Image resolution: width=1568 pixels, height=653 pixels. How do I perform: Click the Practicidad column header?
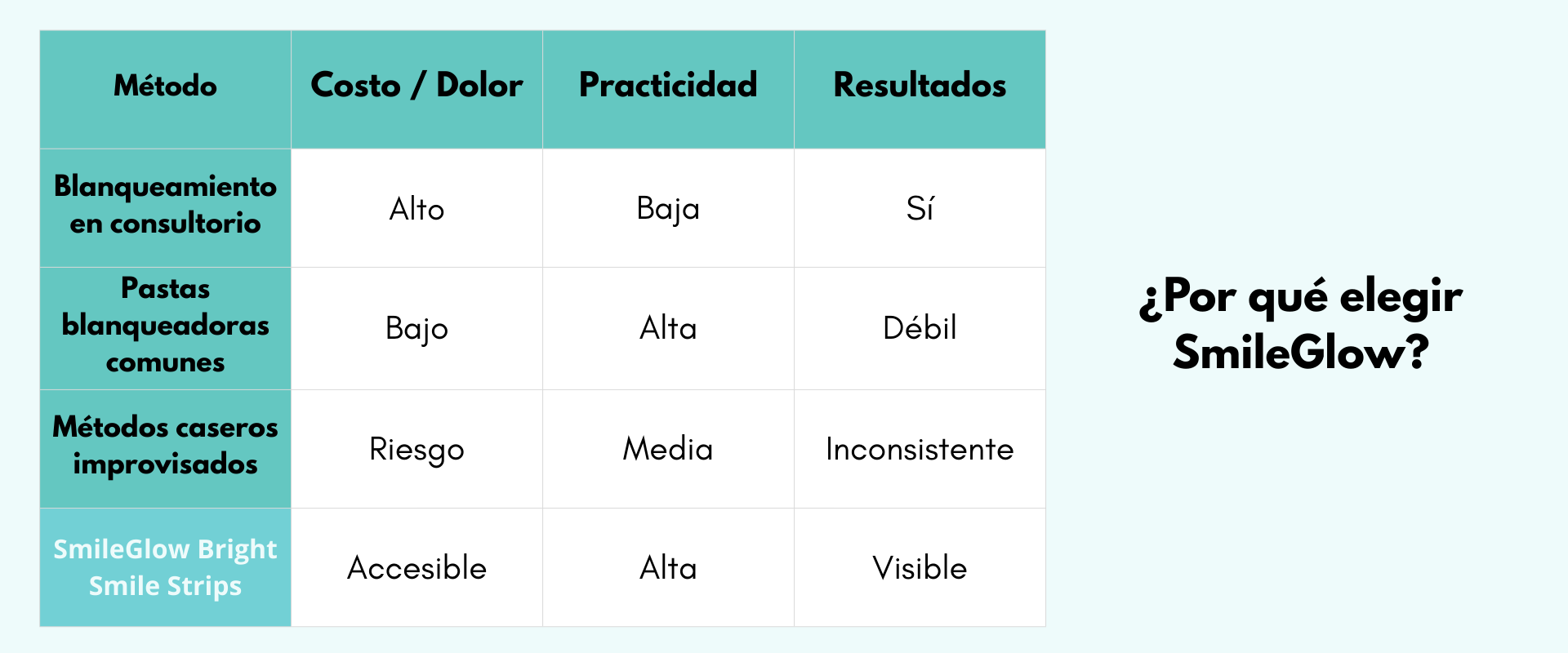coord(668,86)
